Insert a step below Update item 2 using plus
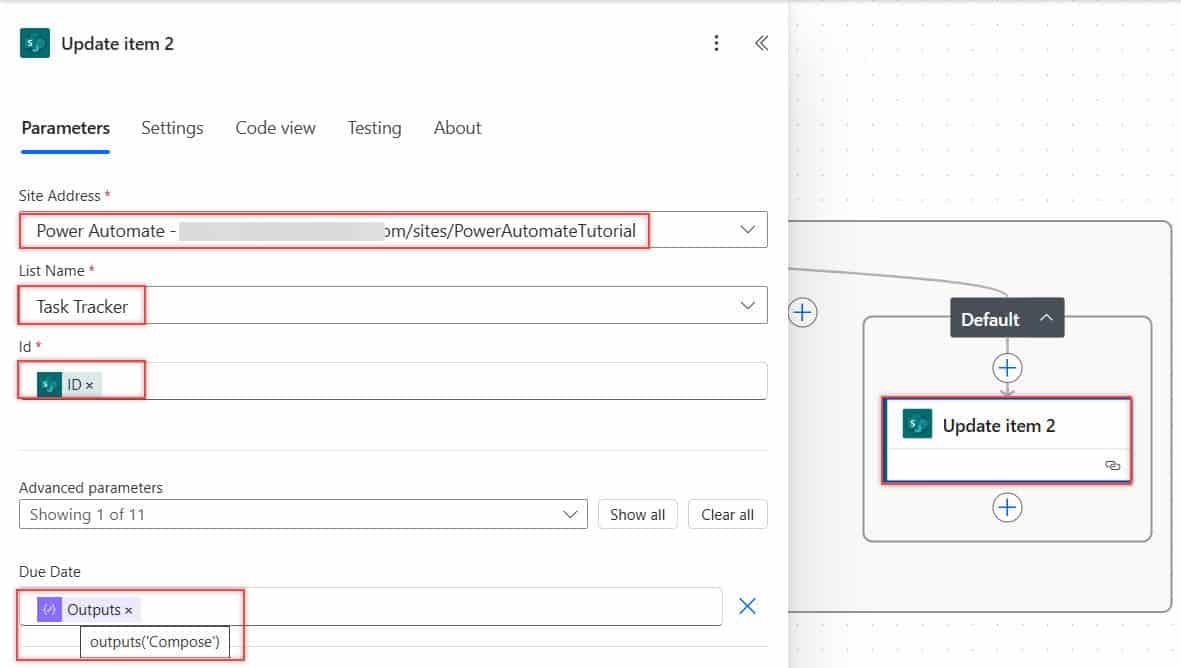1181x668 pixels. (x=1007, y=507)
